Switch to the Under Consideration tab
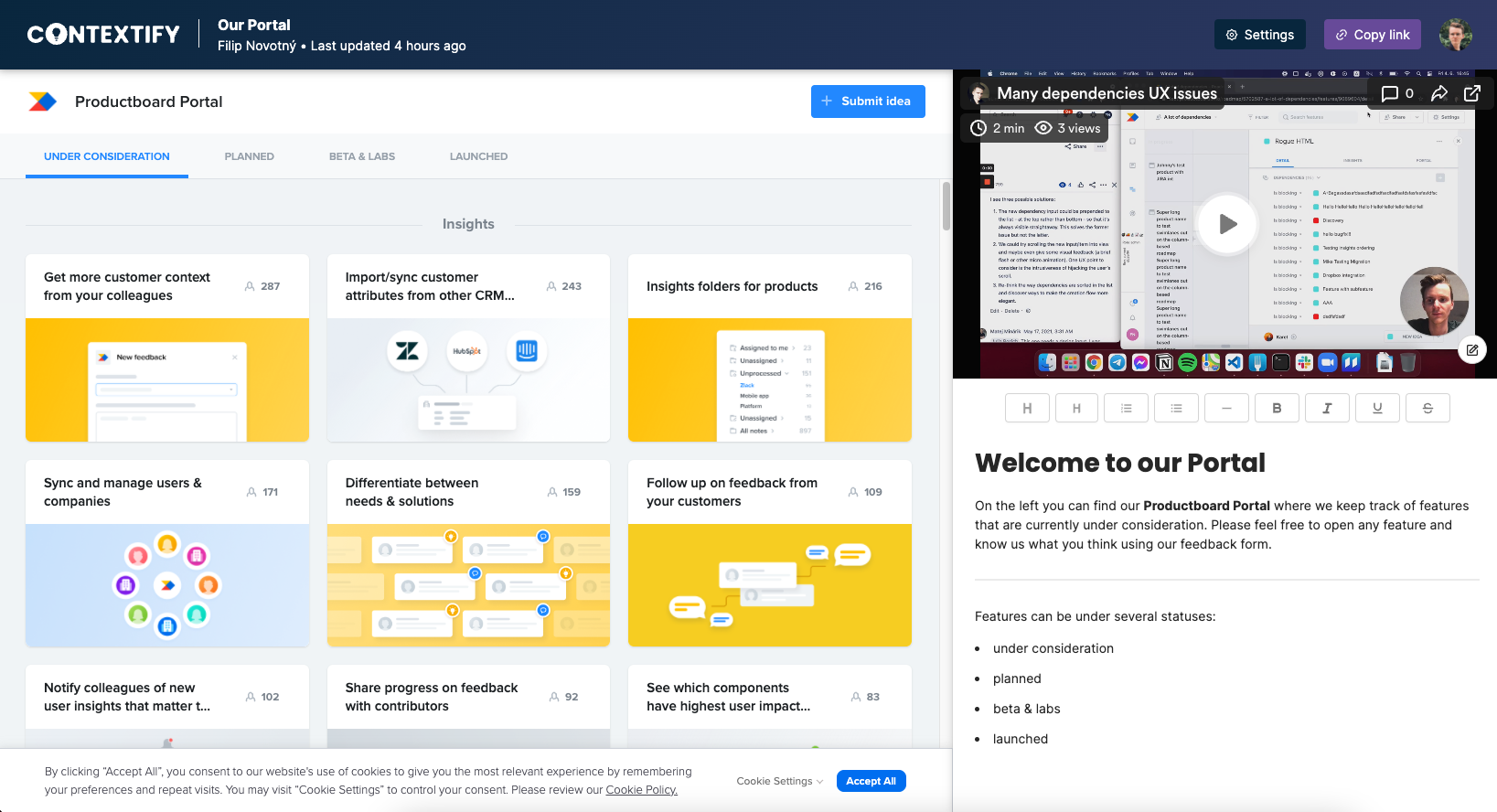 click(x=107, y=156)
